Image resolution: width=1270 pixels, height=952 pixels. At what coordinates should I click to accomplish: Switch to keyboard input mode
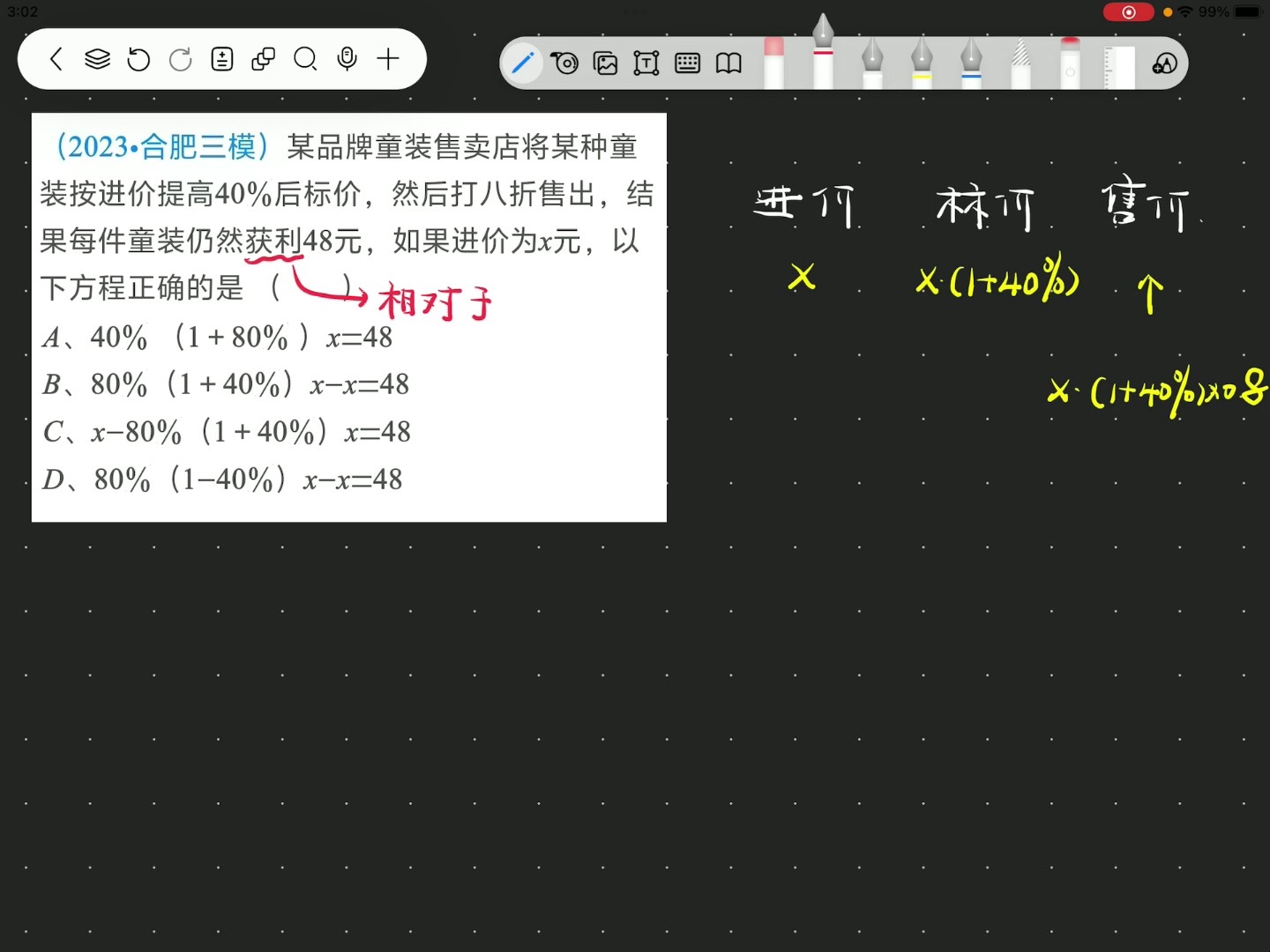687,63
